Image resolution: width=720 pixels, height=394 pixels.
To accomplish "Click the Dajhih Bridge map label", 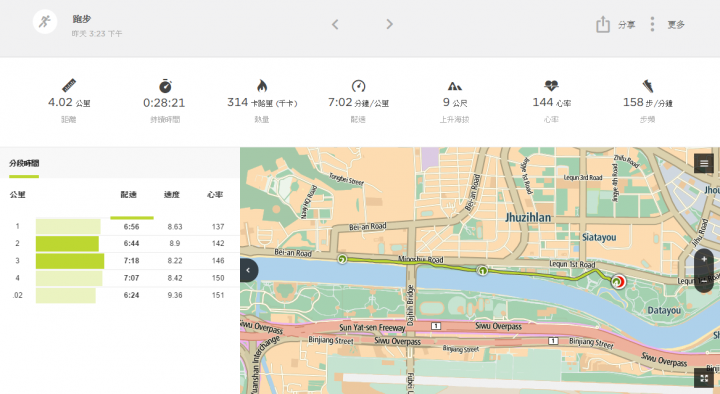I will pyautogui.click(x=411, y=306).
